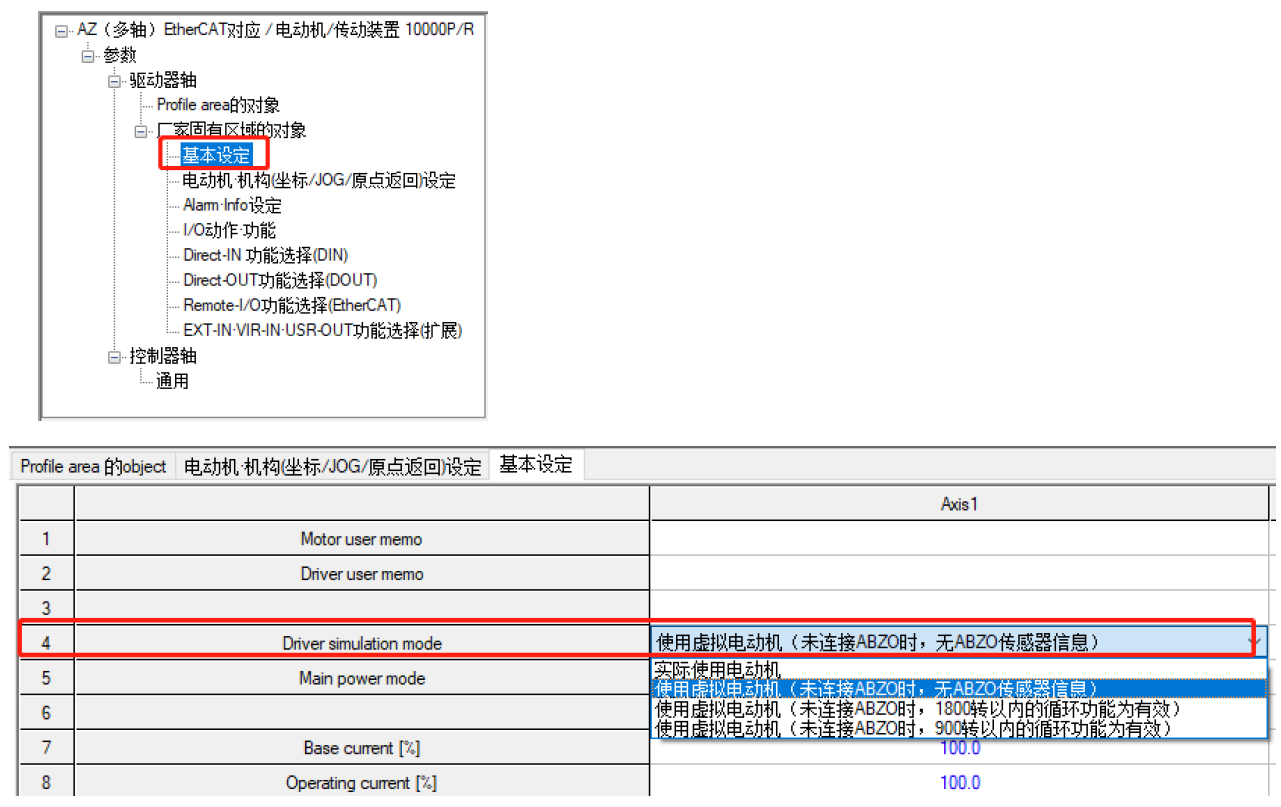Switch to 电动机·机构 settings tab

(332, 467)
